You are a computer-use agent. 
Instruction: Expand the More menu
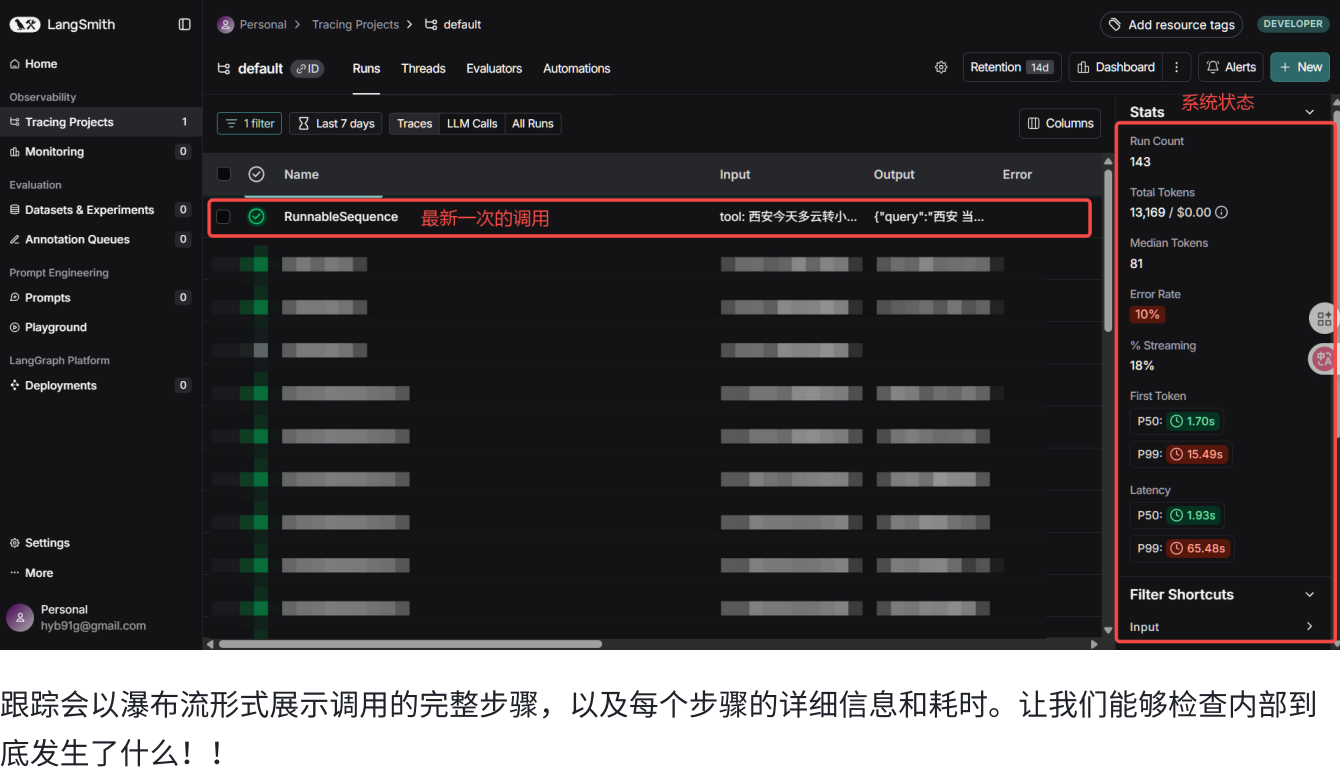pos(32,573)
